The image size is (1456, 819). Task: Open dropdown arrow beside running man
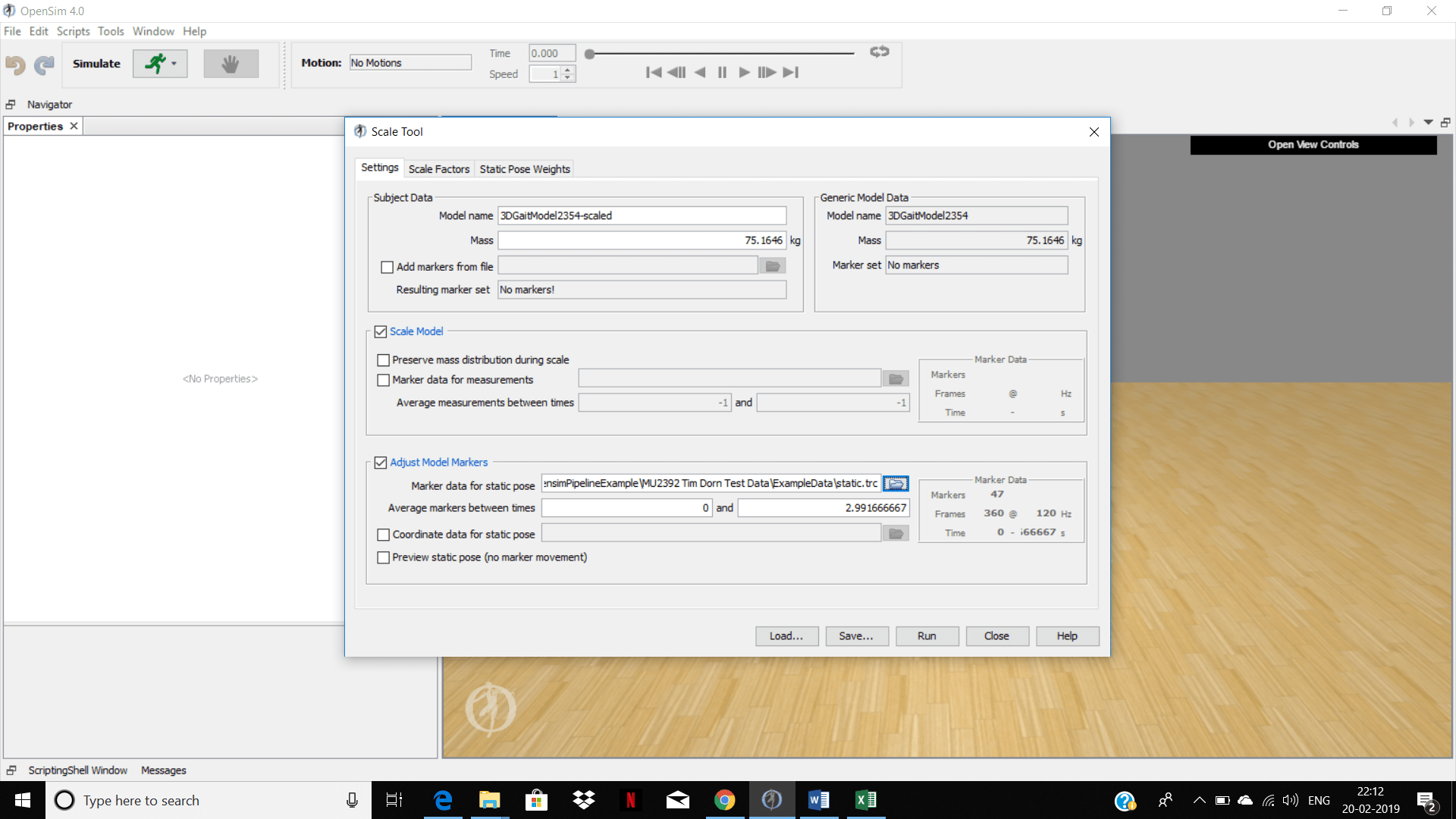pos(174,64)
